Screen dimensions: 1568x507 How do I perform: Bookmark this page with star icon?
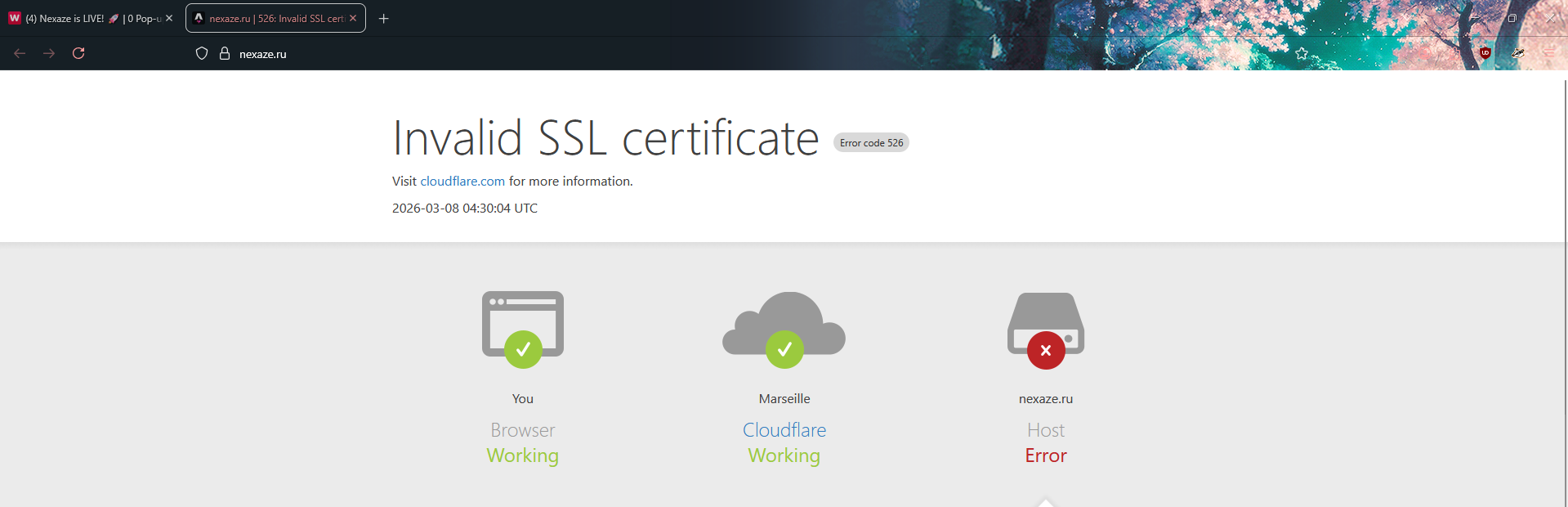pos(1302,53)
